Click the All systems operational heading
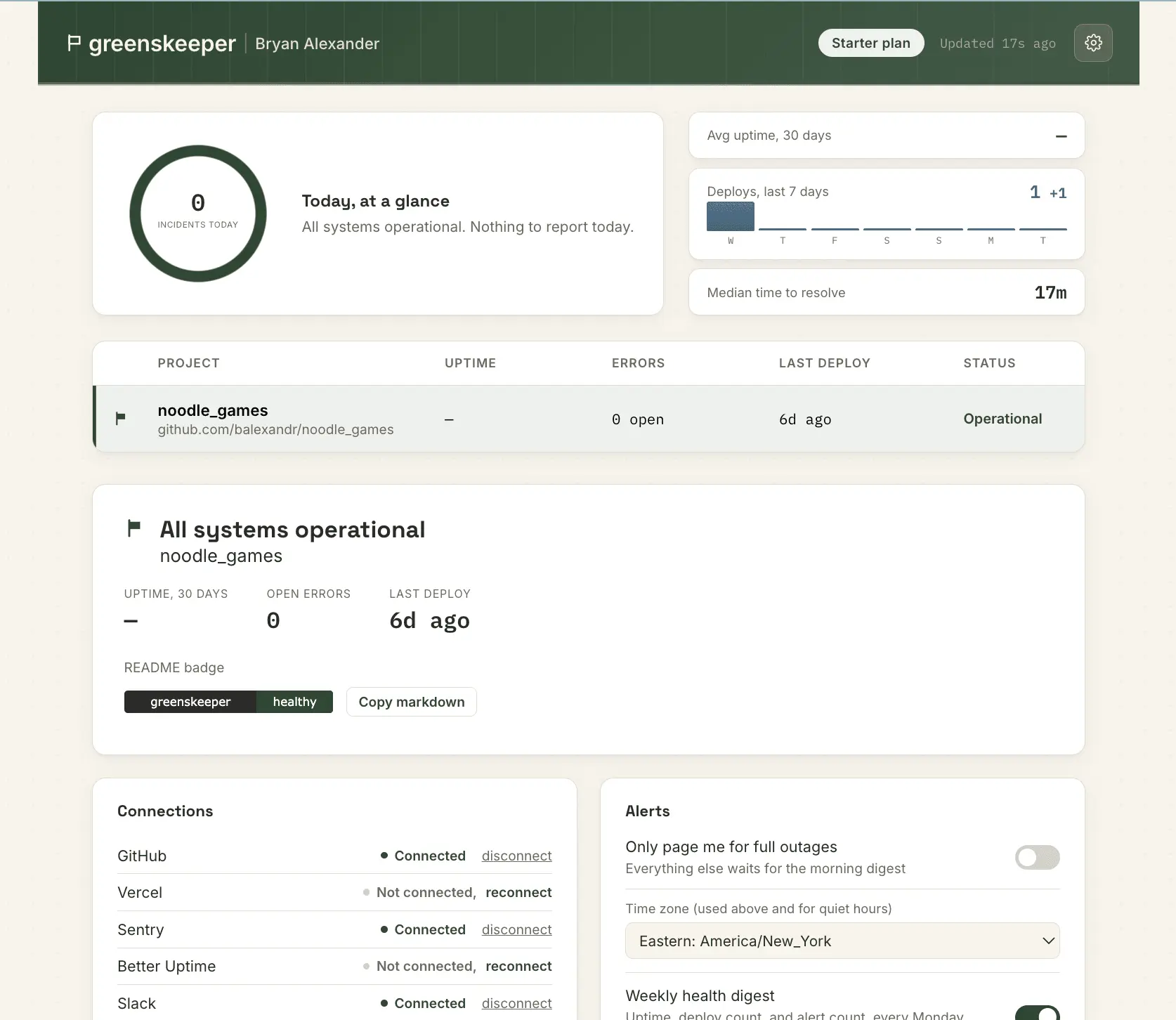Viewport: 1176px width, 1020px height. click(292, 529)
